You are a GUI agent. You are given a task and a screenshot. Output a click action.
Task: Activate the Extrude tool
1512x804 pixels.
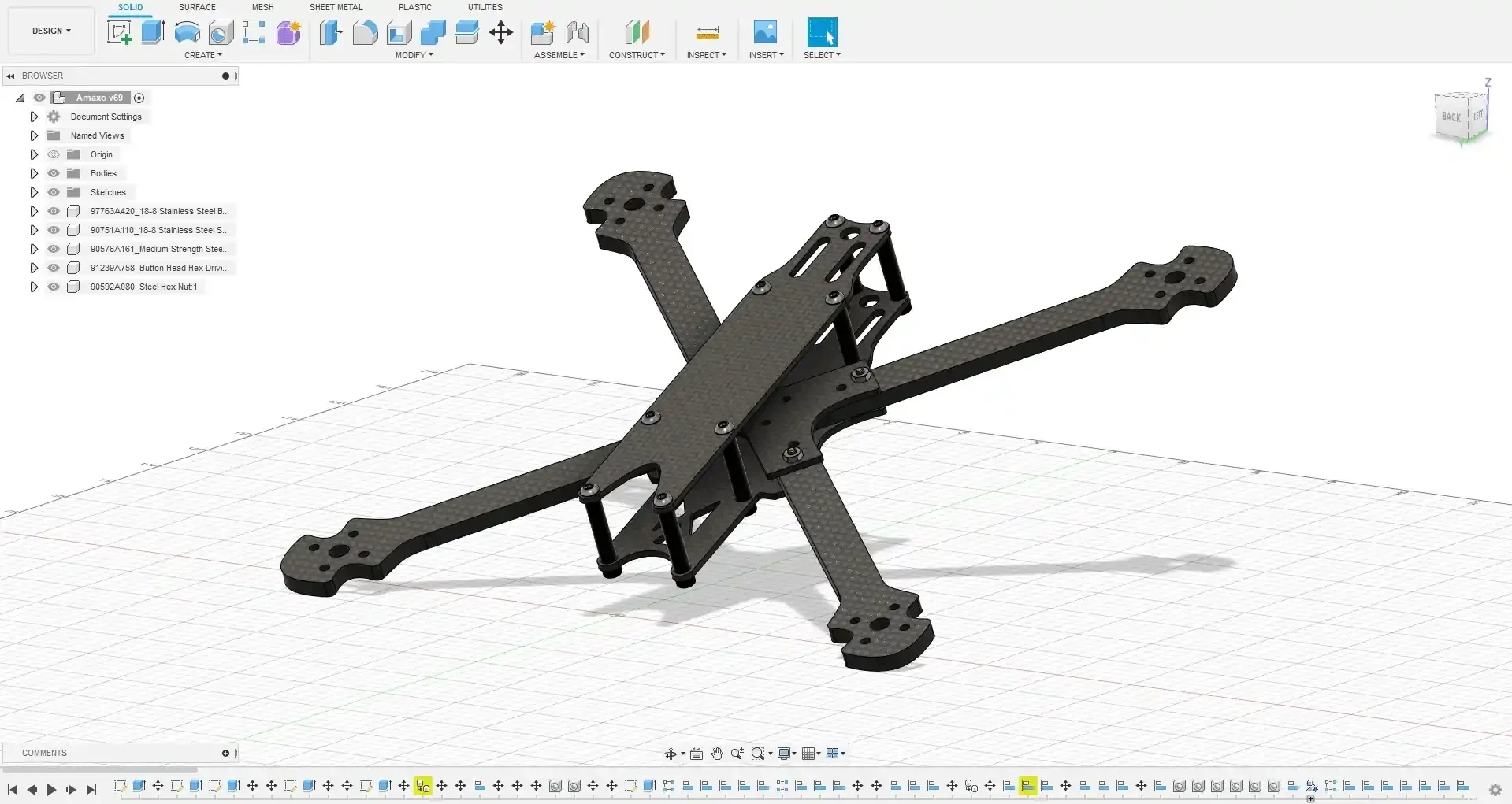(x=151, y=31)
